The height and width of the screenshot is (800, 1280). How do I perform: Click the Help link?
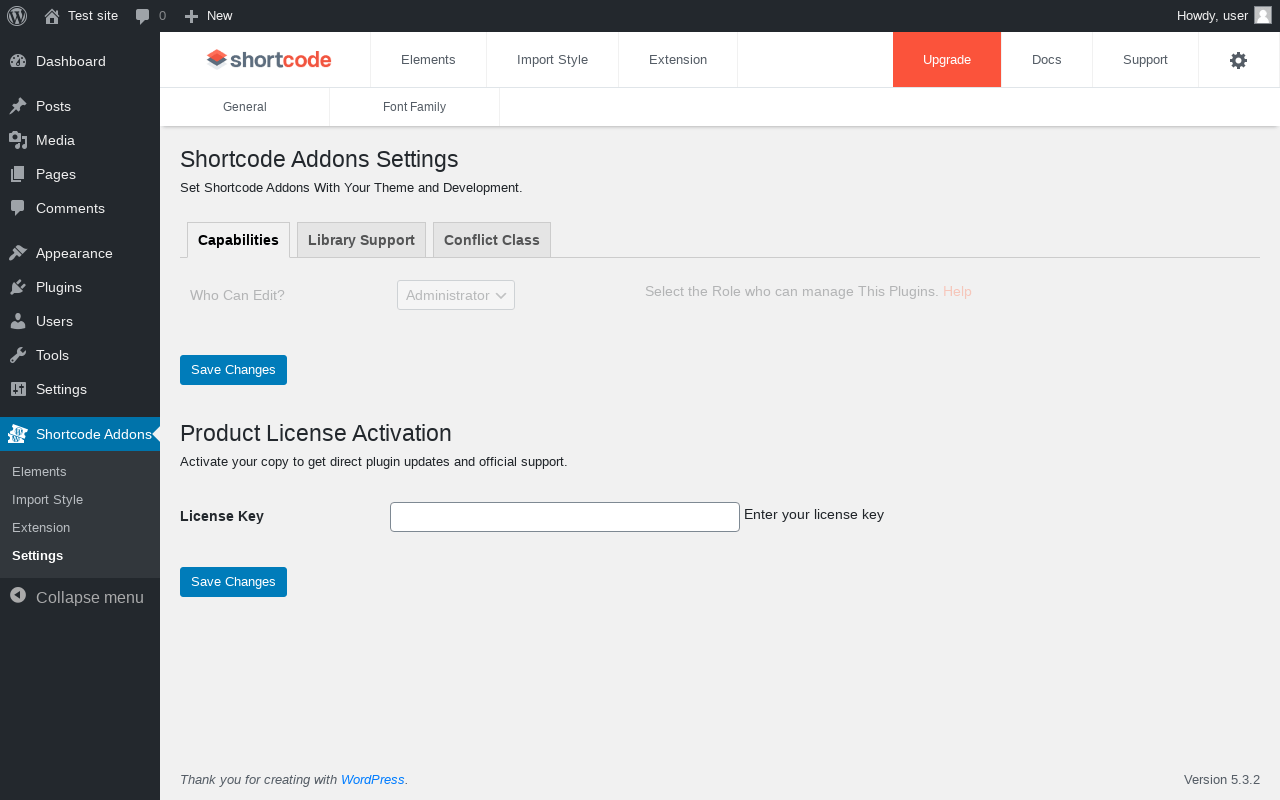click(957, 292)
